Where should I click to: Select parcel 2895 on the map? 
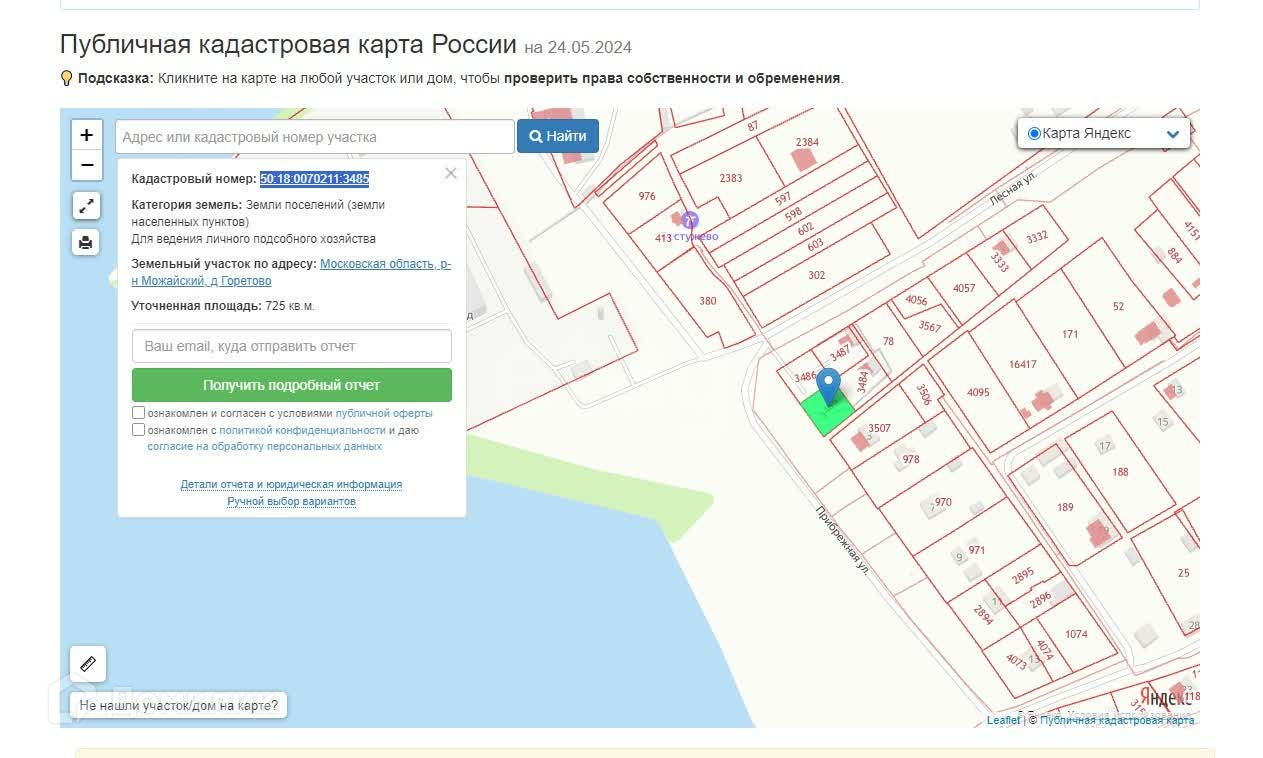point(1022,576)
